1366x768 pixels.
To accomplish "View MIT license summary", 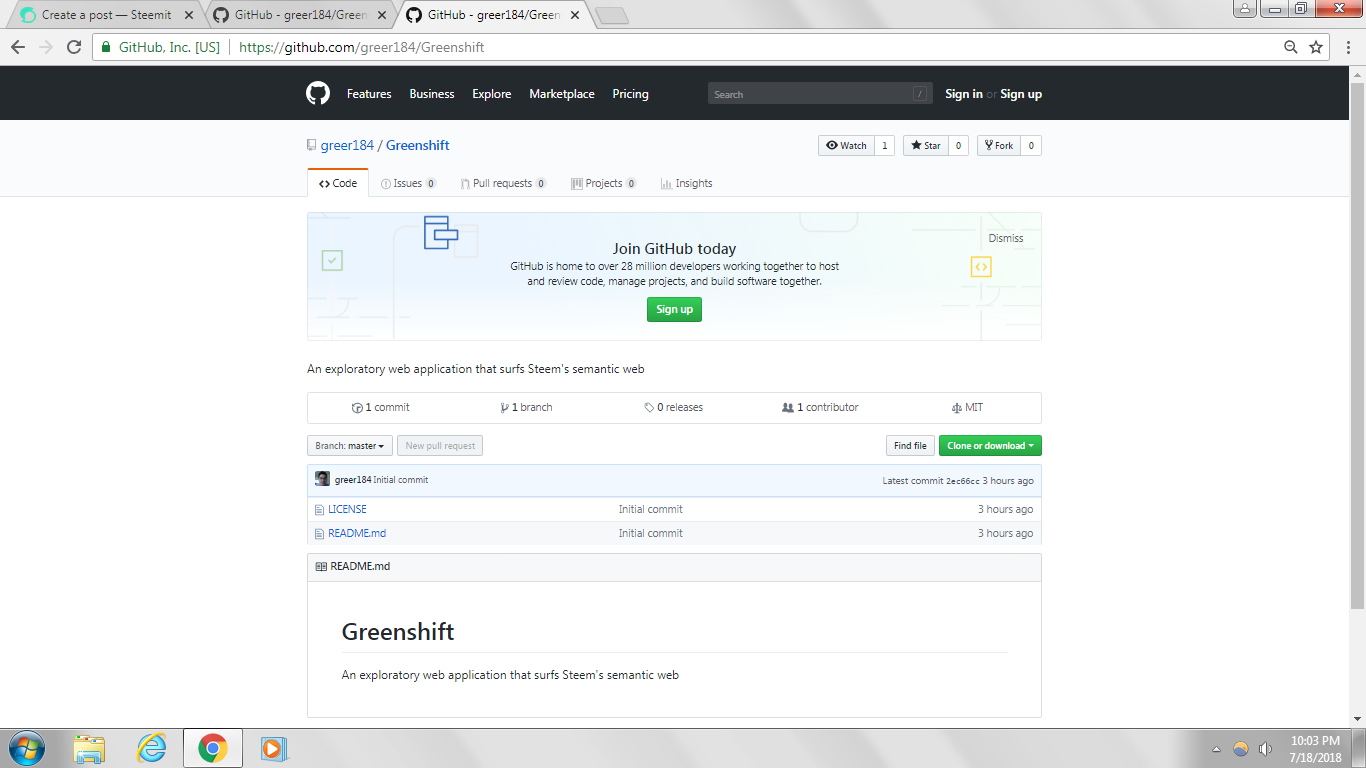I will coord(967,408).
